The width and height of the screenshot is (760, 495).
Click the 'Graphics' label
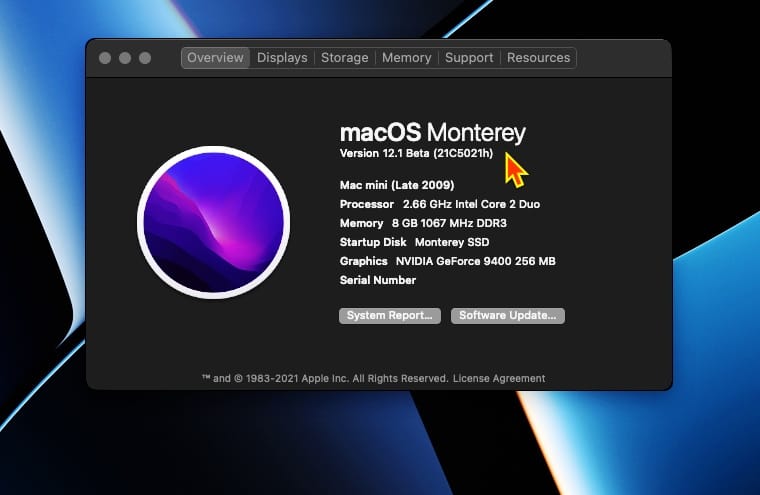click(364, 261)
